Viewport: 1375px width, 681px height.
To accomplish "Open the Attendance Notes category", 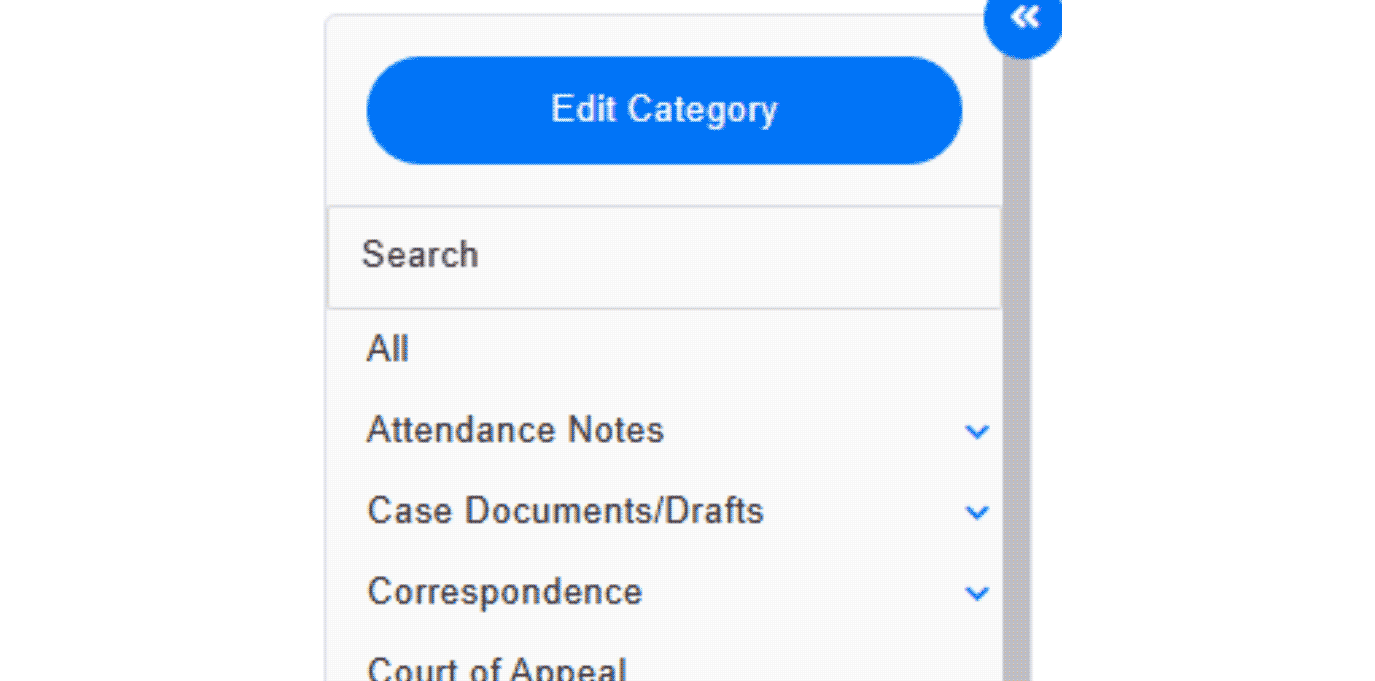I will click(x=515, y=431).
